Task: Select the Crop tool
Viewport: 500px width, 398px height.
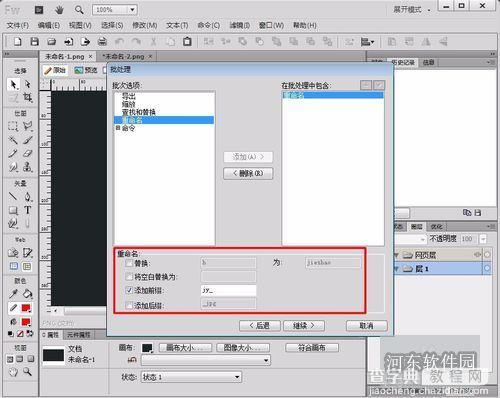Action: click(28, 98)
